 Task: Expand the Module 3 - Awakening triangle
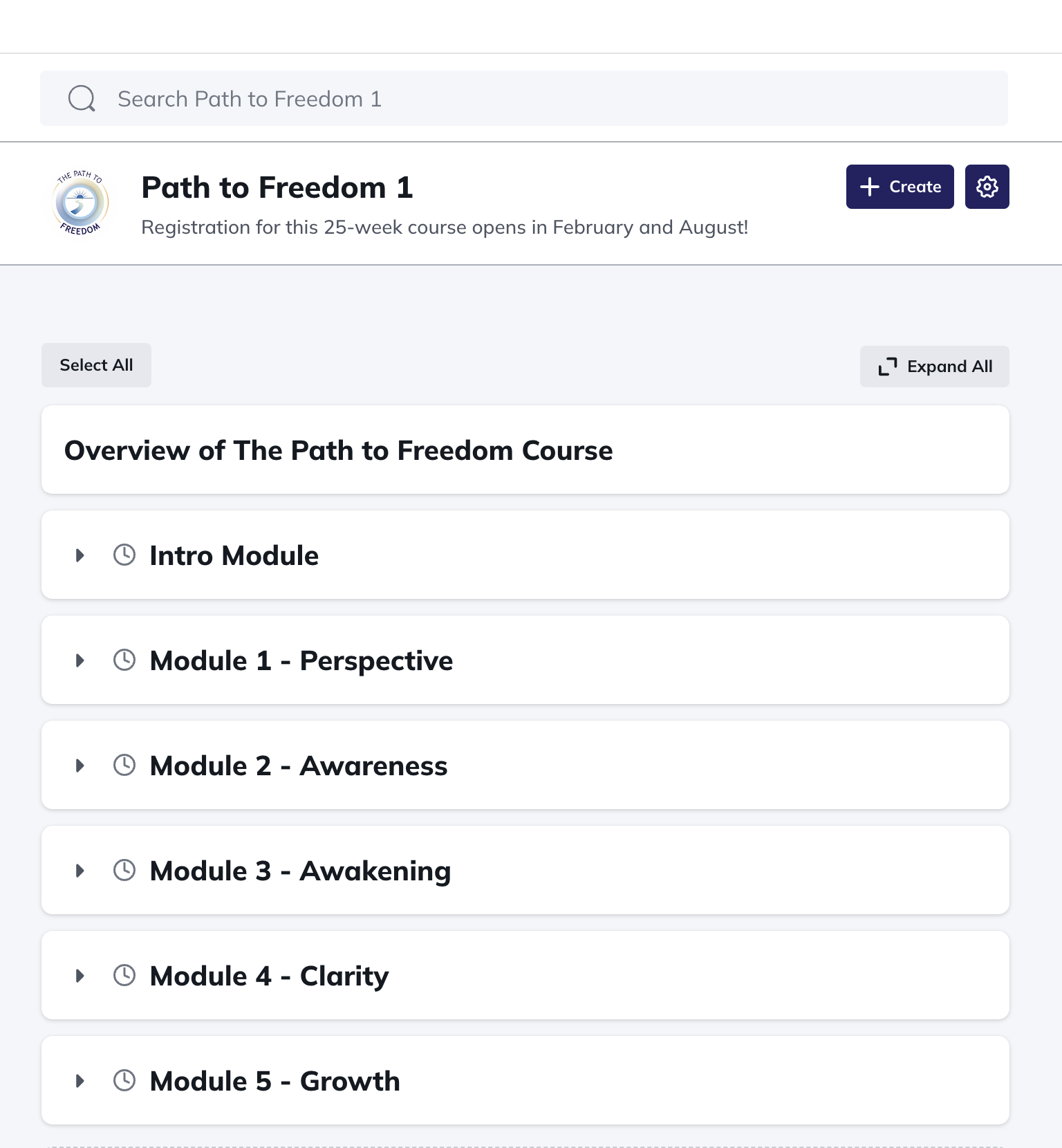click(x=80, y=871)
